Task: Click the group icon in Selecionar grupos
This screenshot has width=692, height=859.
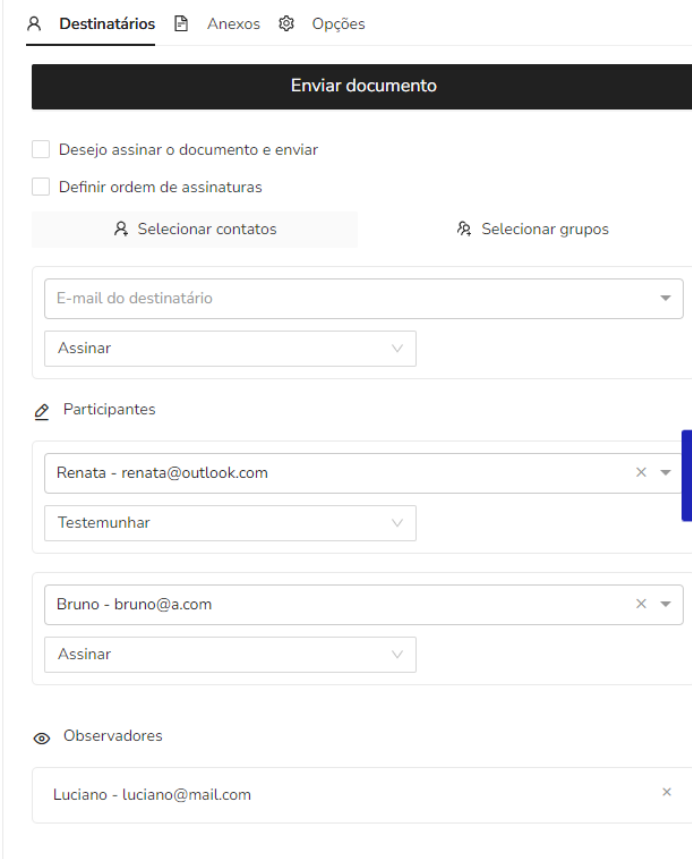Action: tap(464, 228)
